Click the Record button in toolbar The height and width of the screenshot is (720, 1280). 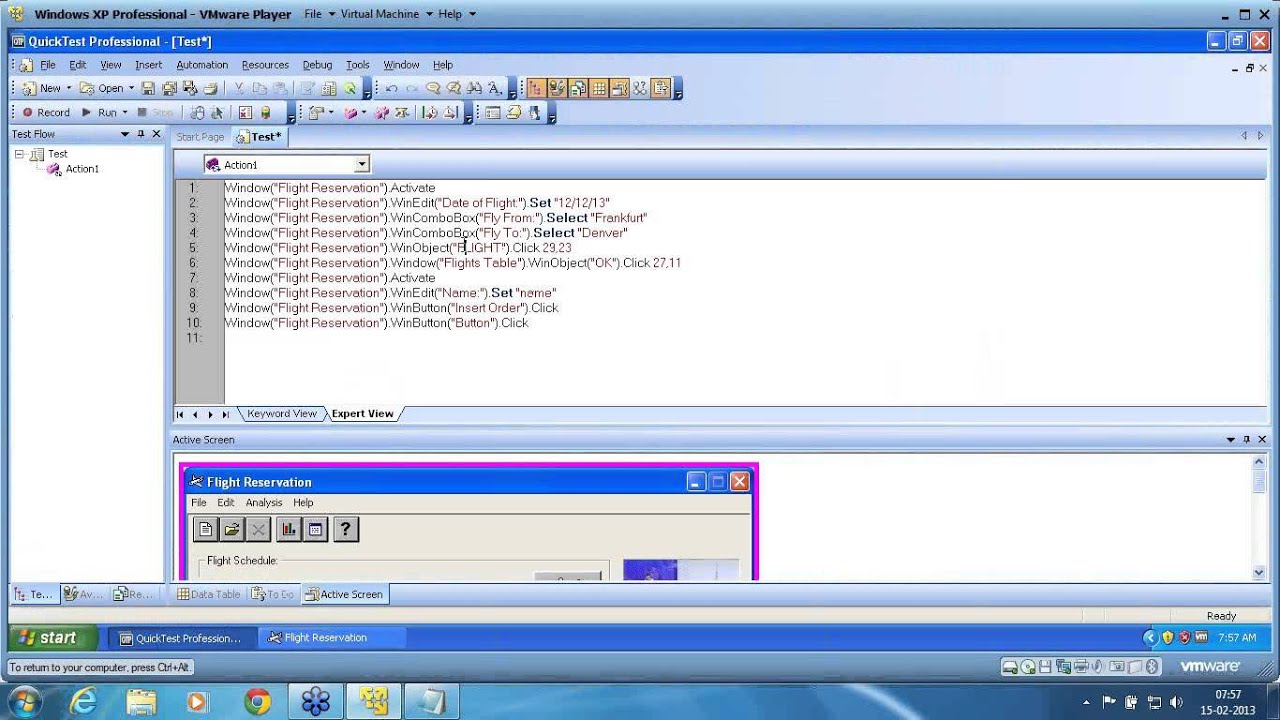(45, 113)
